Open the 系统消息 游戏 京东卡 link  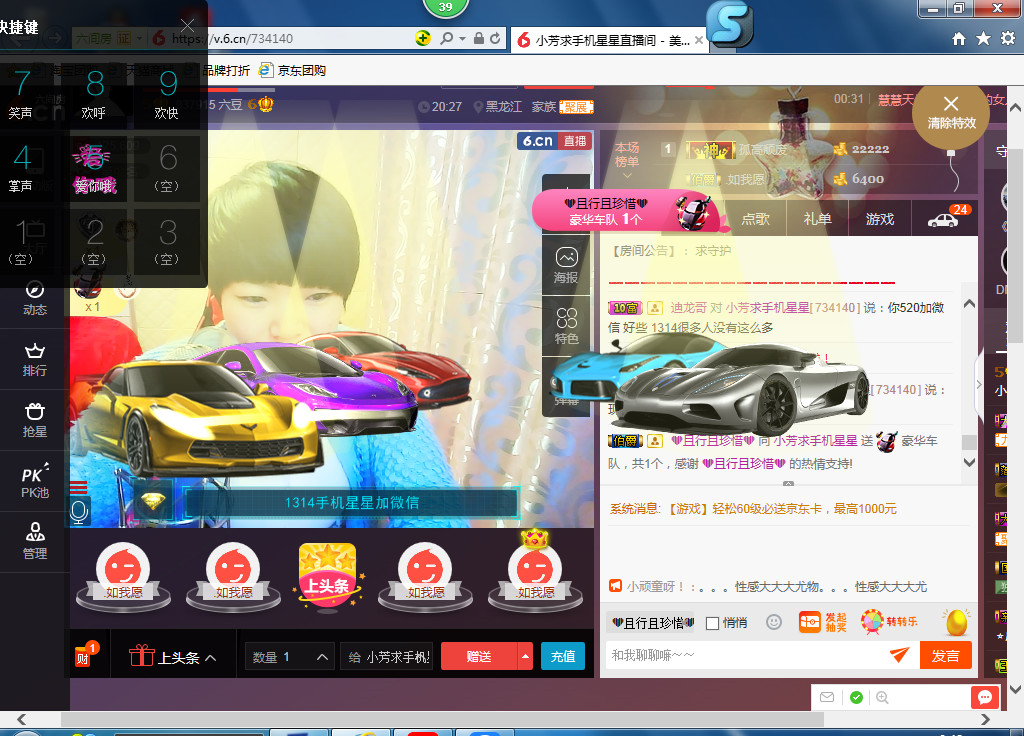753,509
